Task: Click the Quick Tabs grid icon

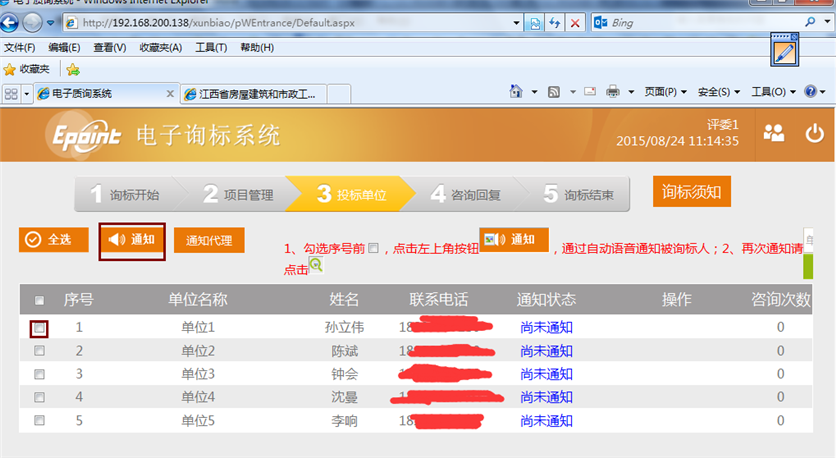Action: pos(11,94)
